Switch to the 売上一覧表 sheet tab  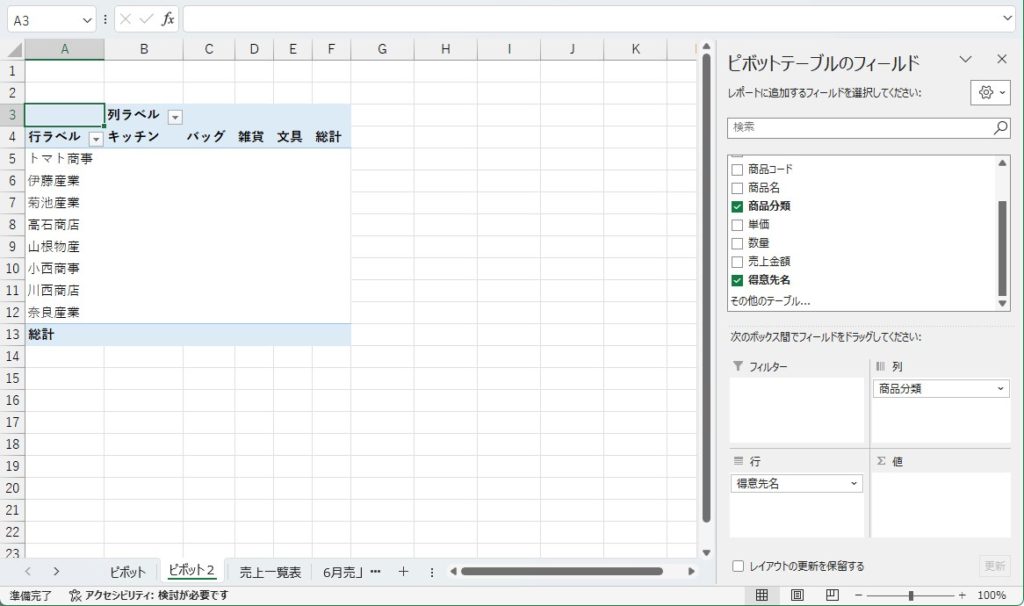(270, 572)
